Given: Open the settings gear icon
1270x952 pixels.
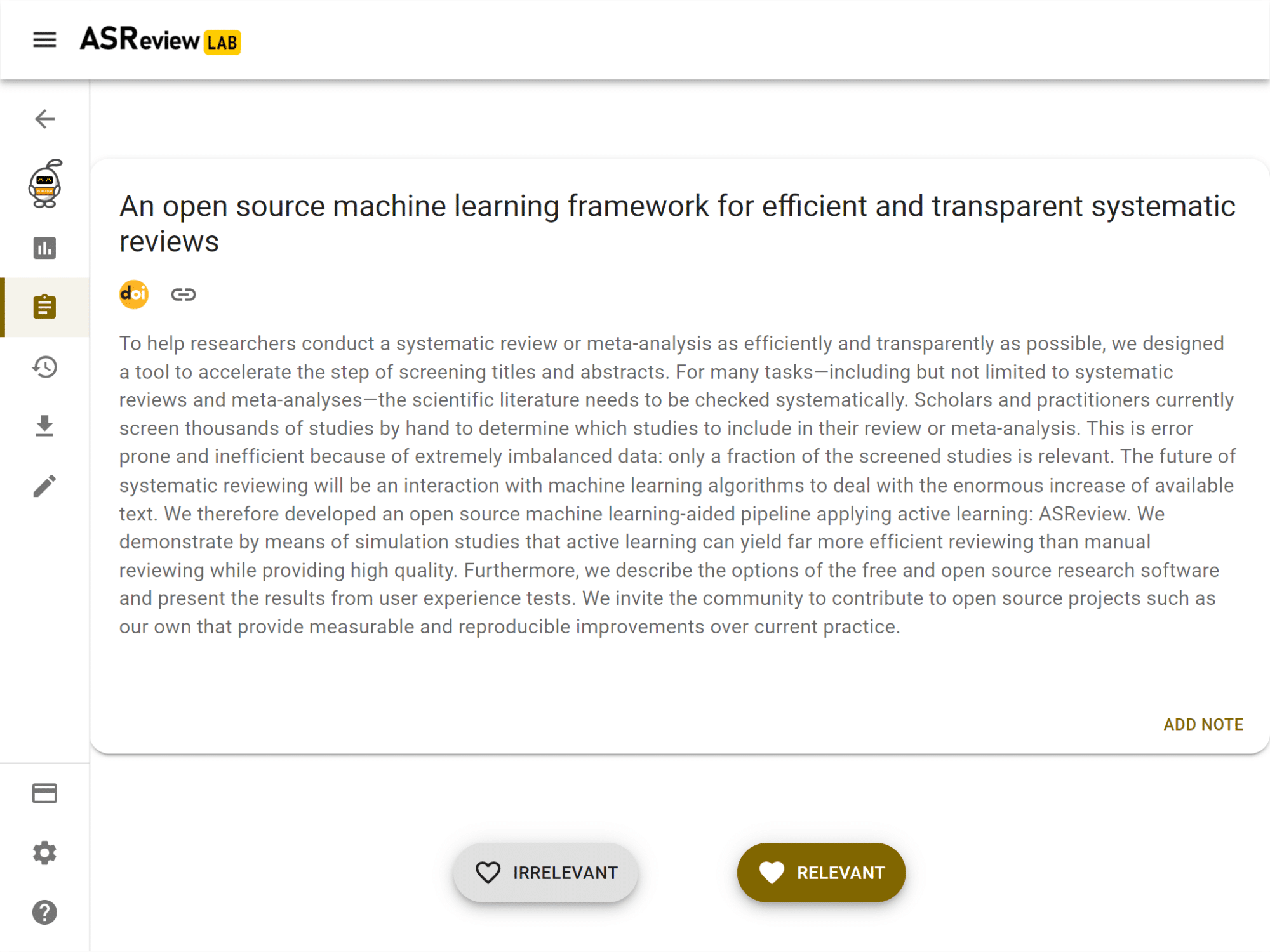Looking at the screenshot, I should 44,852.
